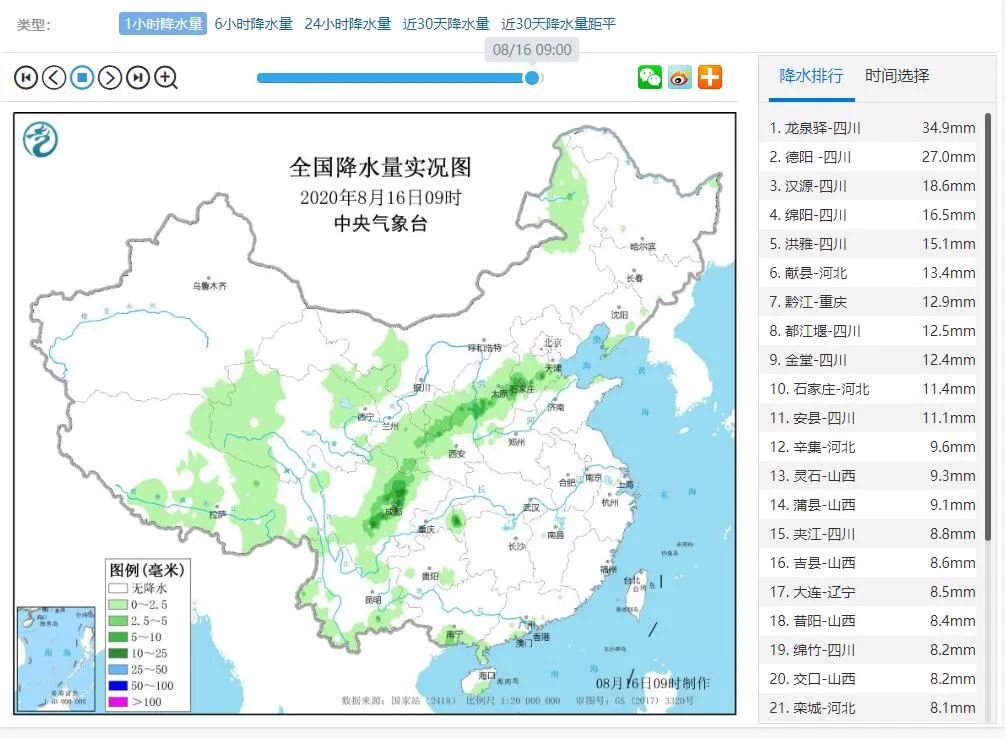Select ranking row 吉县-山西
The height and width of the screenshot is (739, 1006).
click(x=872, y=563)
